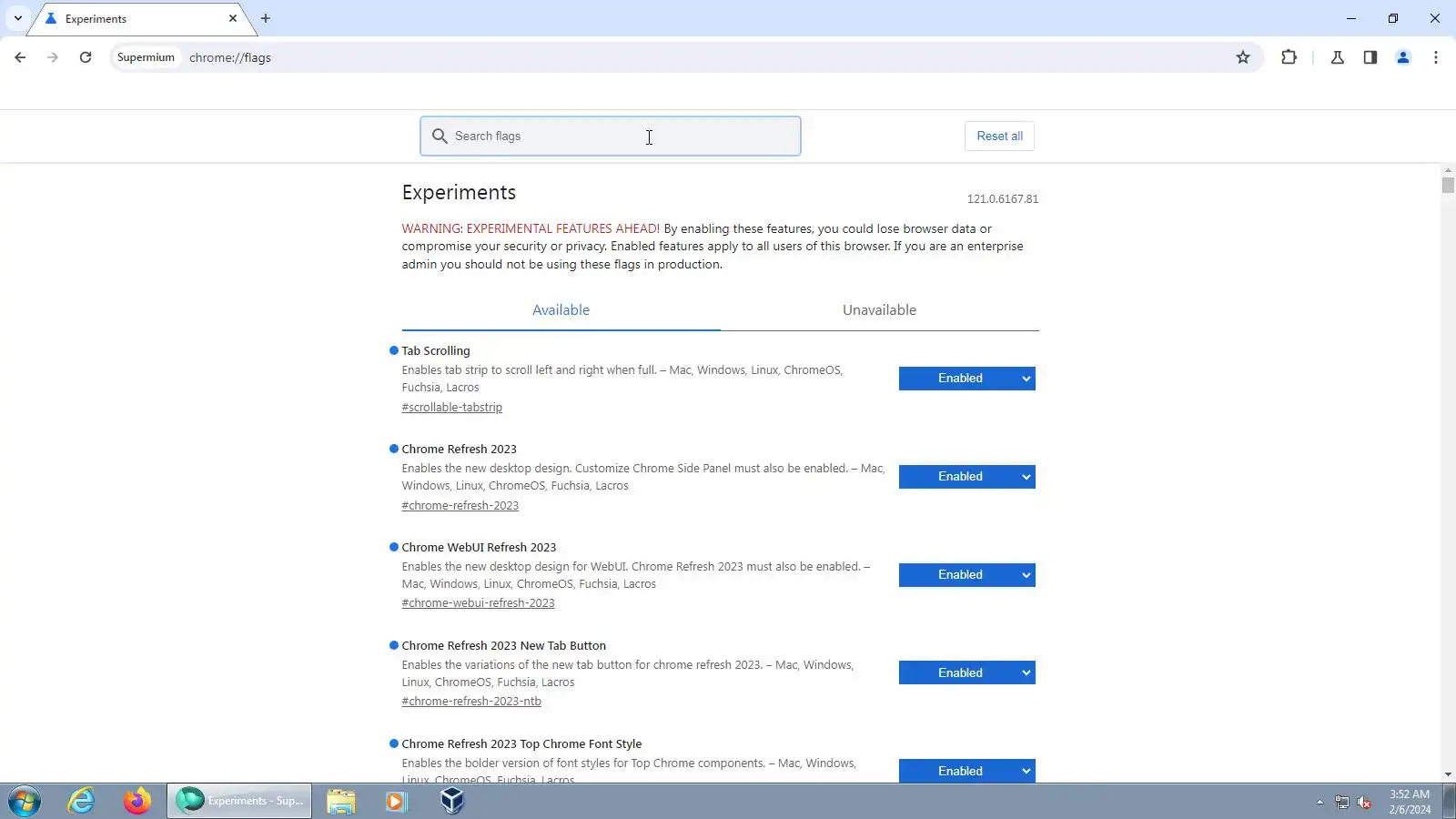Click the Tab Scrolling flag title
The width and height of the screenshot is (1456, 819).
(x=436, y=350)
